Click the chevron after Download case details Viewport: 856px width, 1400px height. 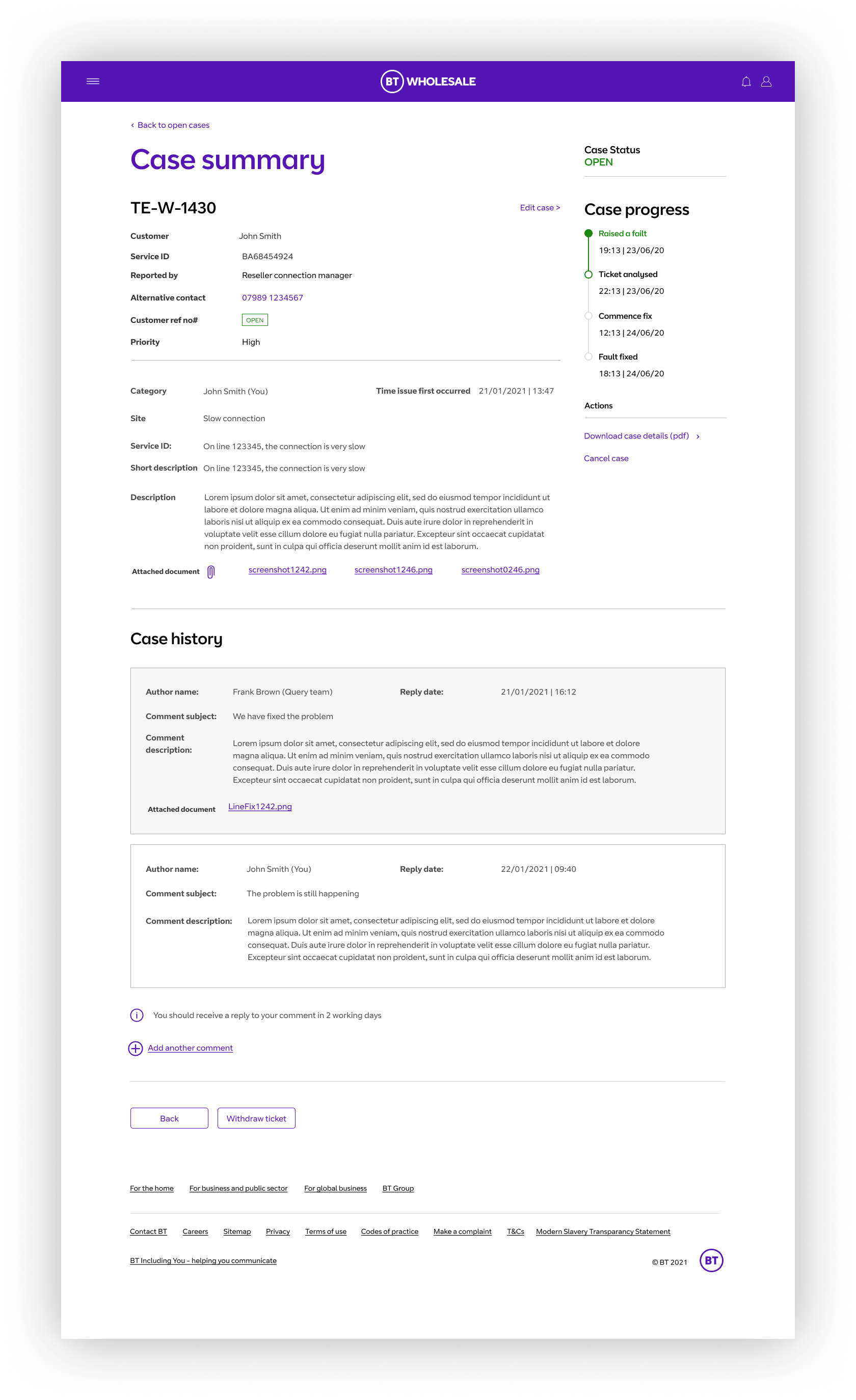[x=698, y=436]
